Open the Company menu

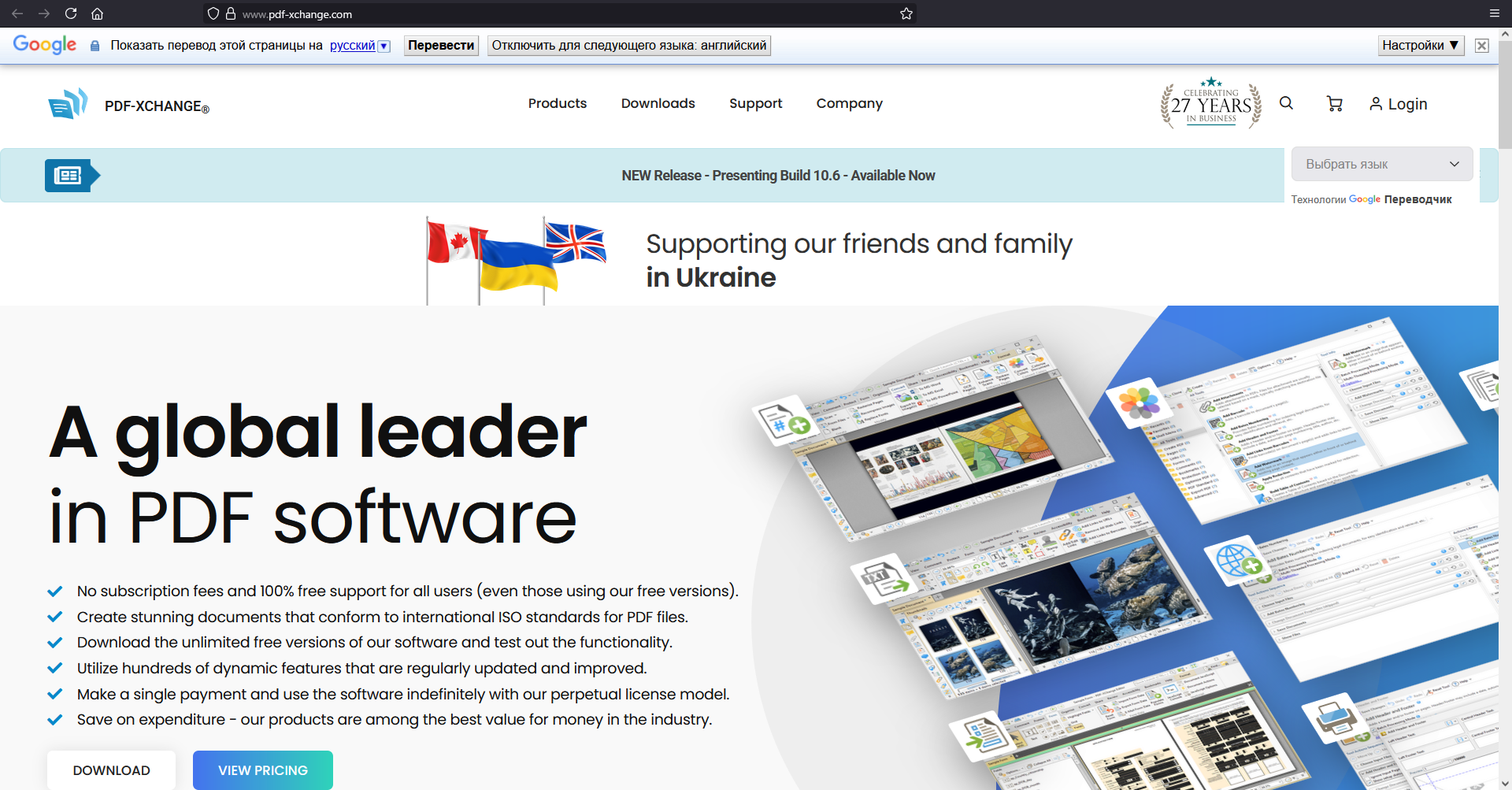[x=850, y=103]
